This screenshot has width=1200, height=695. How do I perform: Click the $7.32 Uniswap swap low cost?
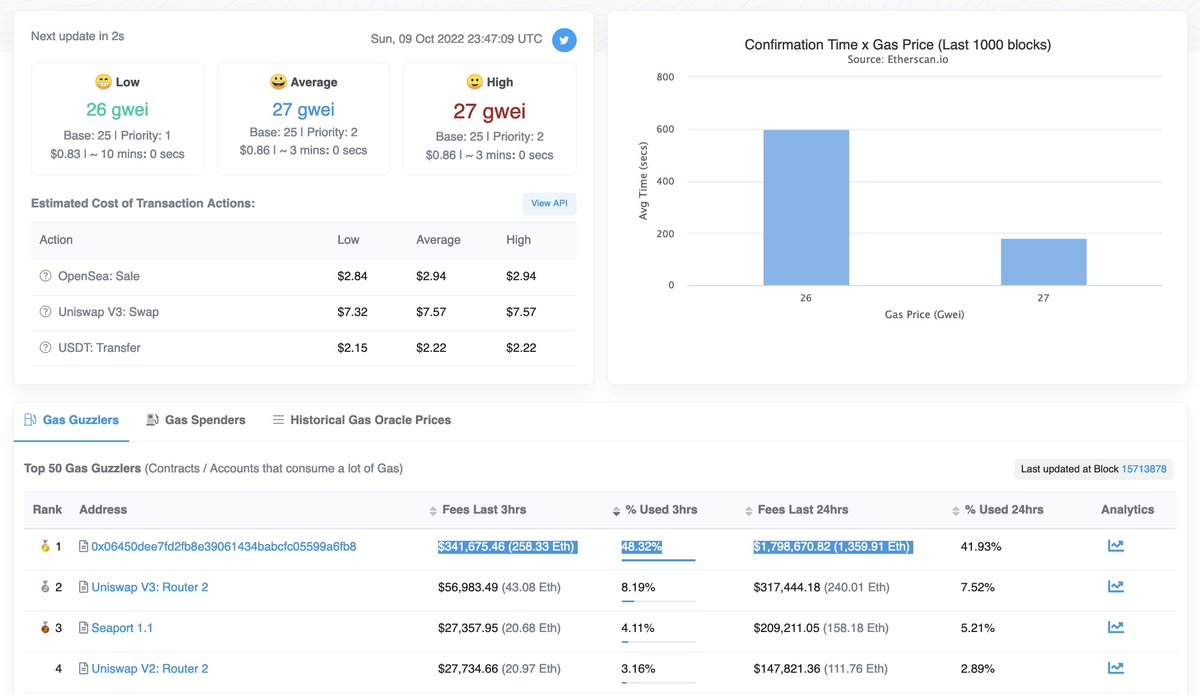click(x=352, y=312)
